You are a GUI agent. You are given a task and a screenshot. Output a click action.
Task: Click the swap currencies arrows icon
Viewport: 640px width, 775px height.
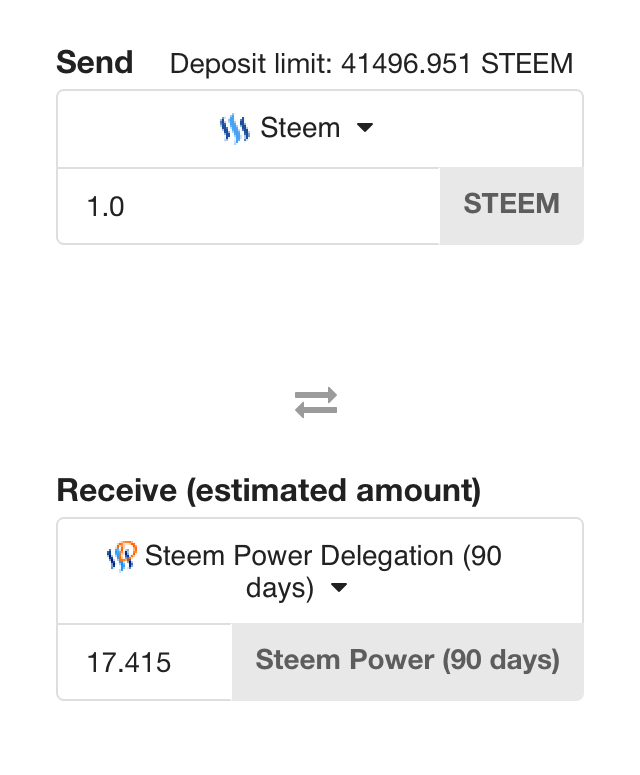pyautogui.click(x=316, y=403)
